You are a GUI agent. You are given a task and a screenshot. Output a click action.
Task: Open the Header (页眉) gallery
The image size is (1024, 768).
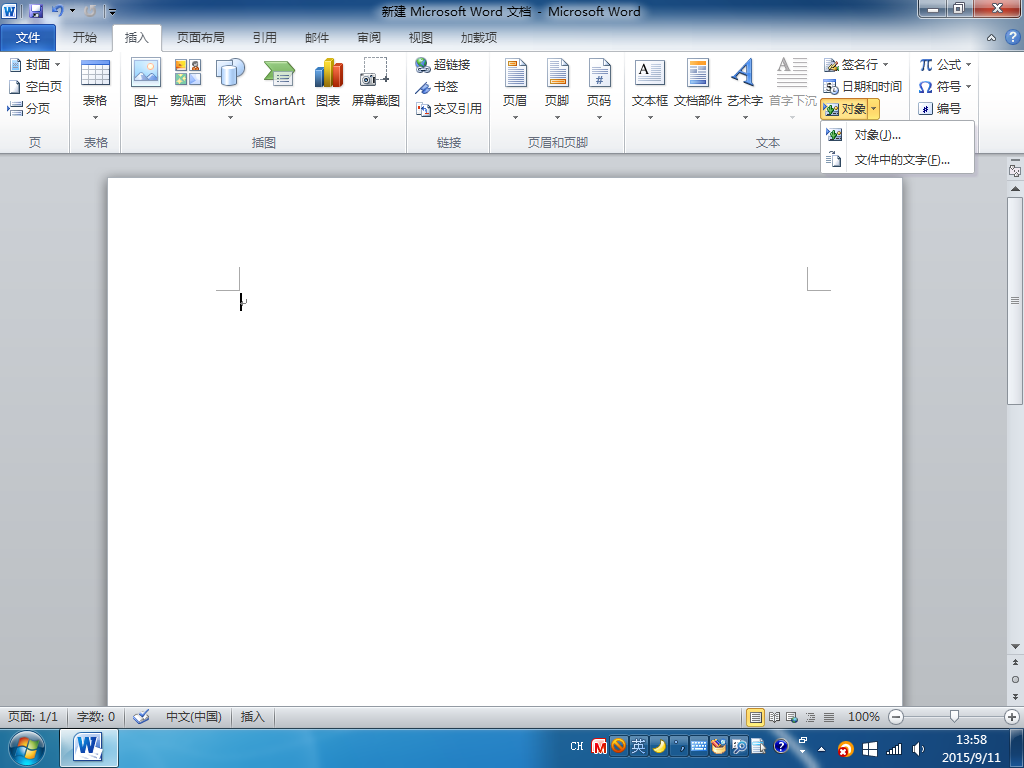515,89
